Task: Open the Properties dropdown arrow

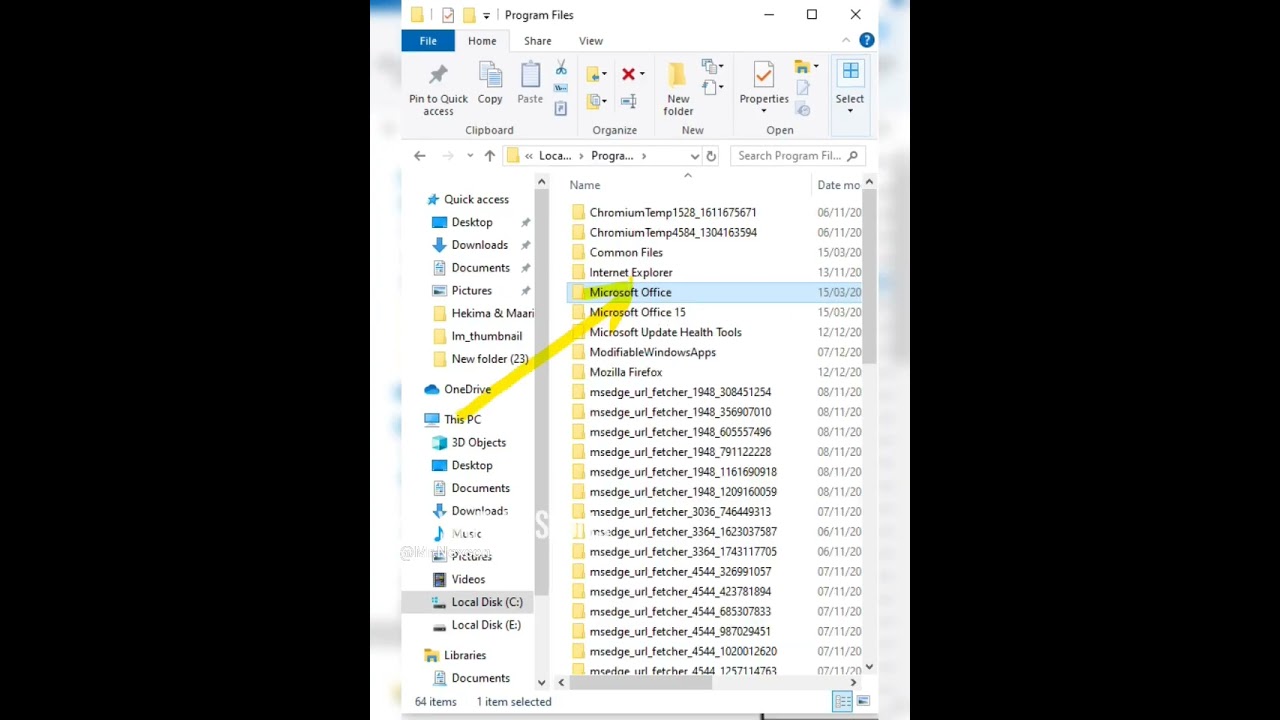Action: [764, 111]
